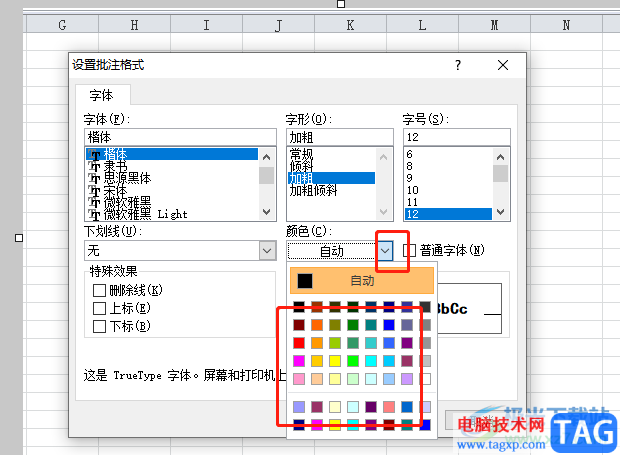The image size is (620, 455).
Task: Select the highlighted 楷体 font entry
Action: click(172, 154)
